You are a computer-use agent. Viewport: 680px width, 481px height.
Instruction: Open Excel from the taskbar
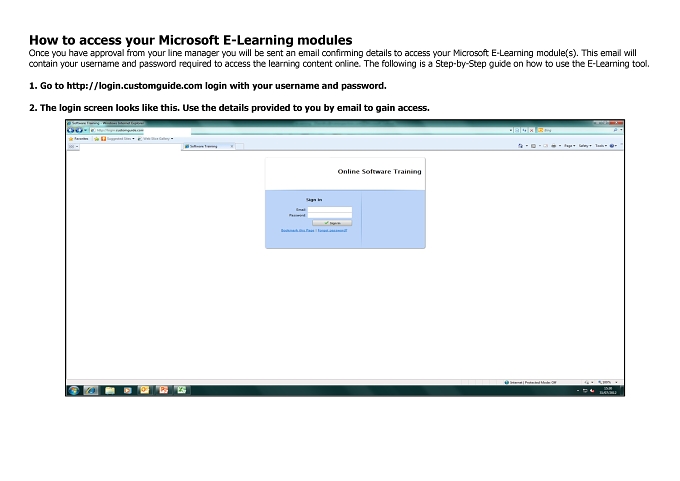tap(181, 390)
